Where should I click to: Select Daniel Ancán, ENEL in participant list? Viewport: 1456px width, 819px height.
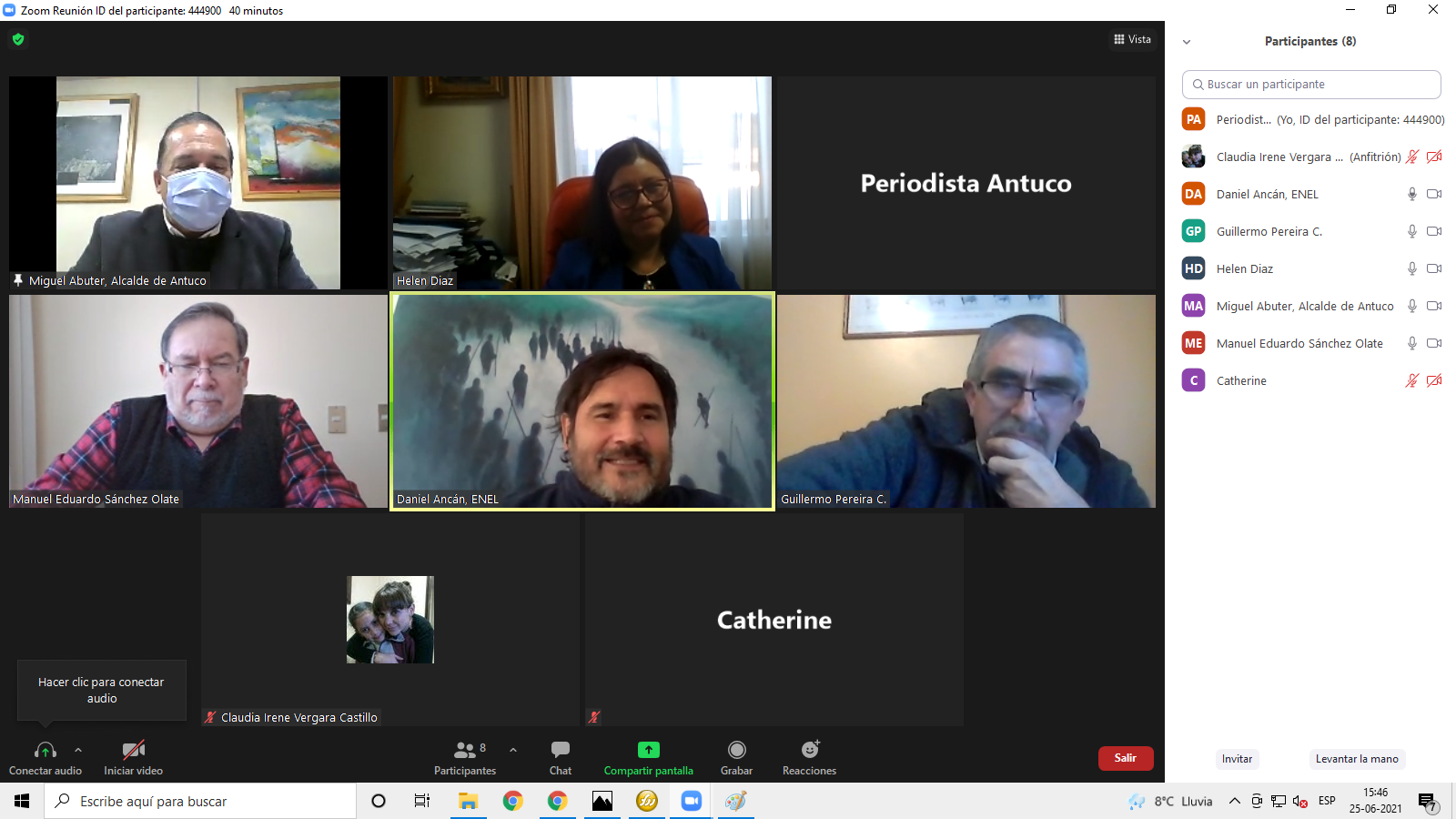pyautogui.click(x=1311, y=194)
